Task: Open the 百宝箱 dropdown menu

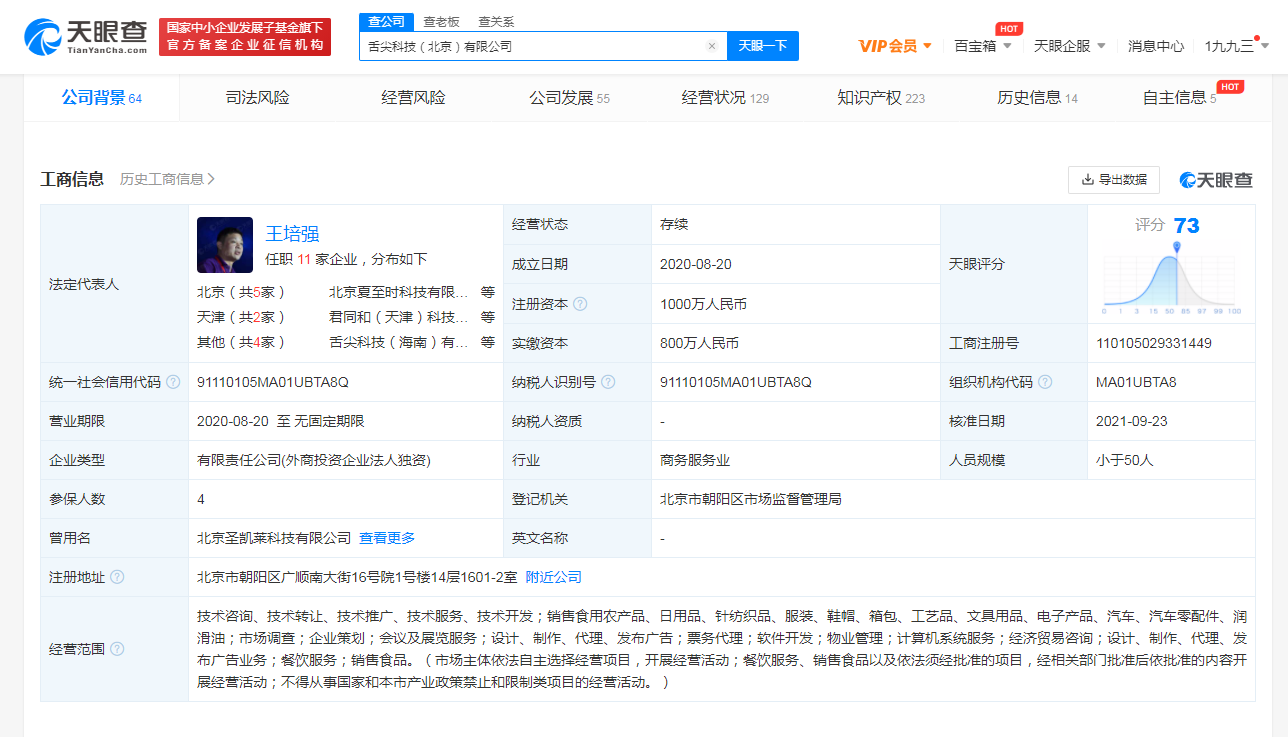Action: [983, 46]
